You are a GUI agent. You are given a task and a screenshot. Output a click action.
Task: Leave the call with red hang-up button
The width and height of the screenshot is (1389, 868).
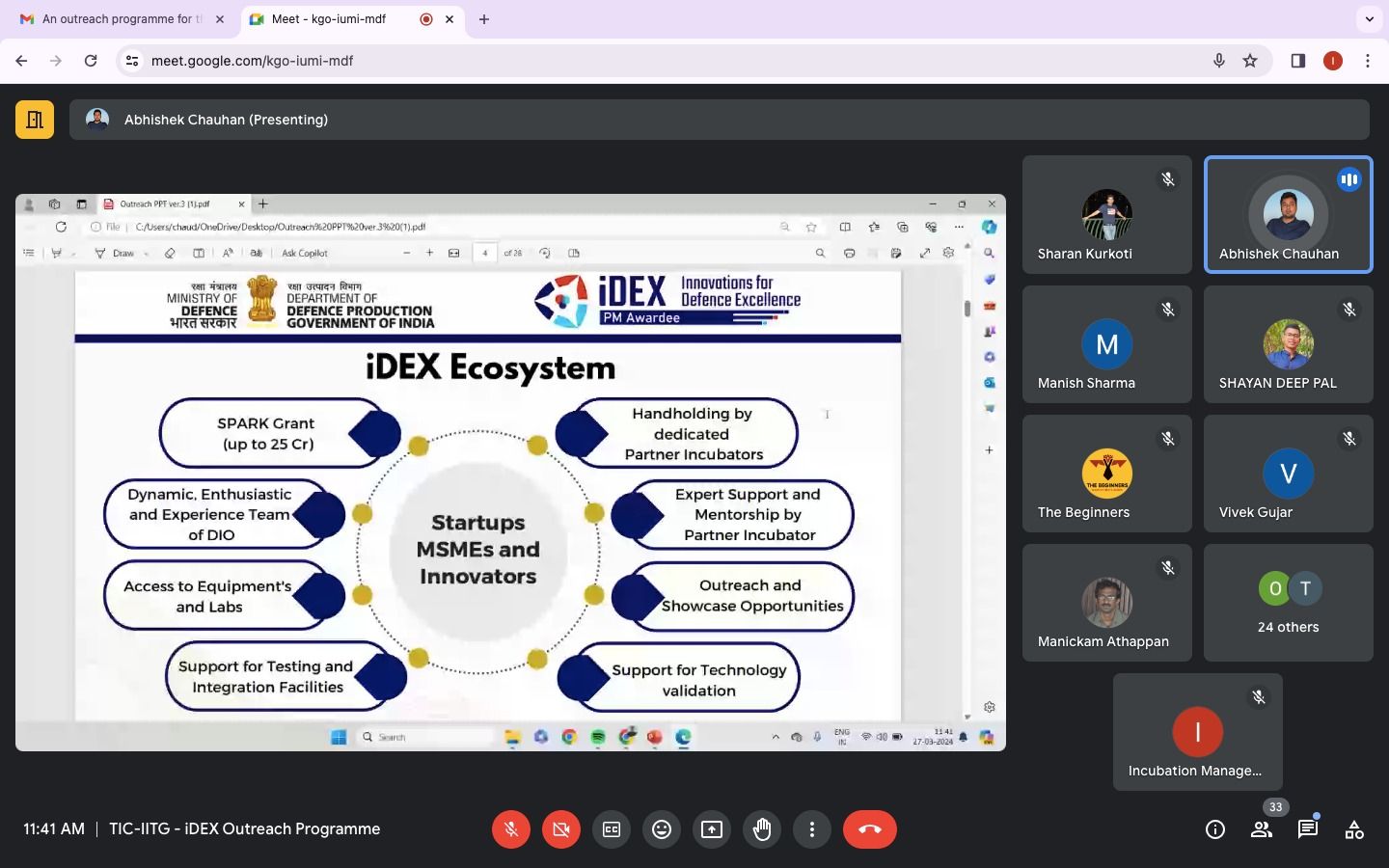(870, 829)
